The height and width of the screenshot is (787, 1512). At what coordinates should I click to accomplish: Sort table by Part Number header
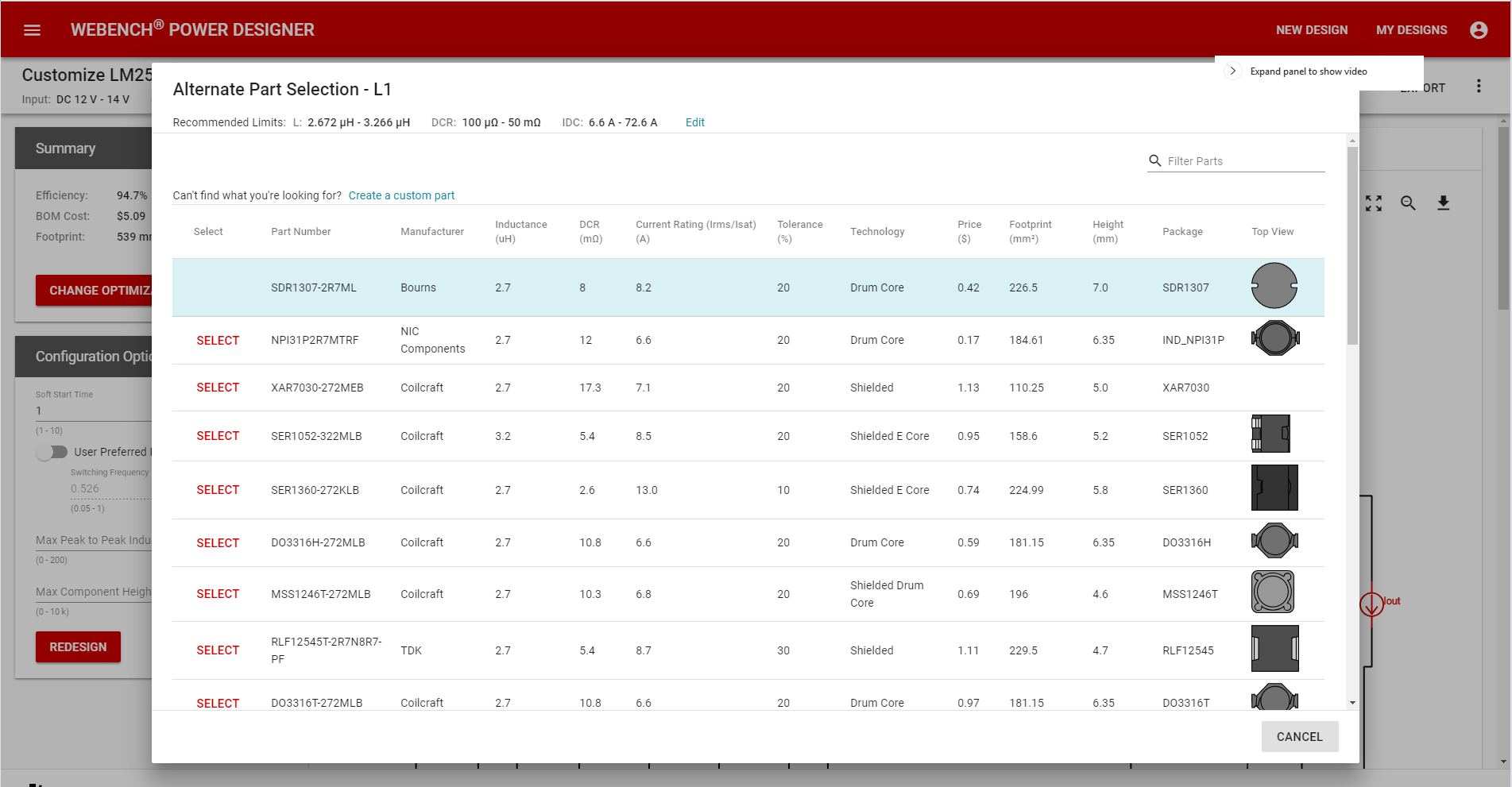[x=301, y=232]
